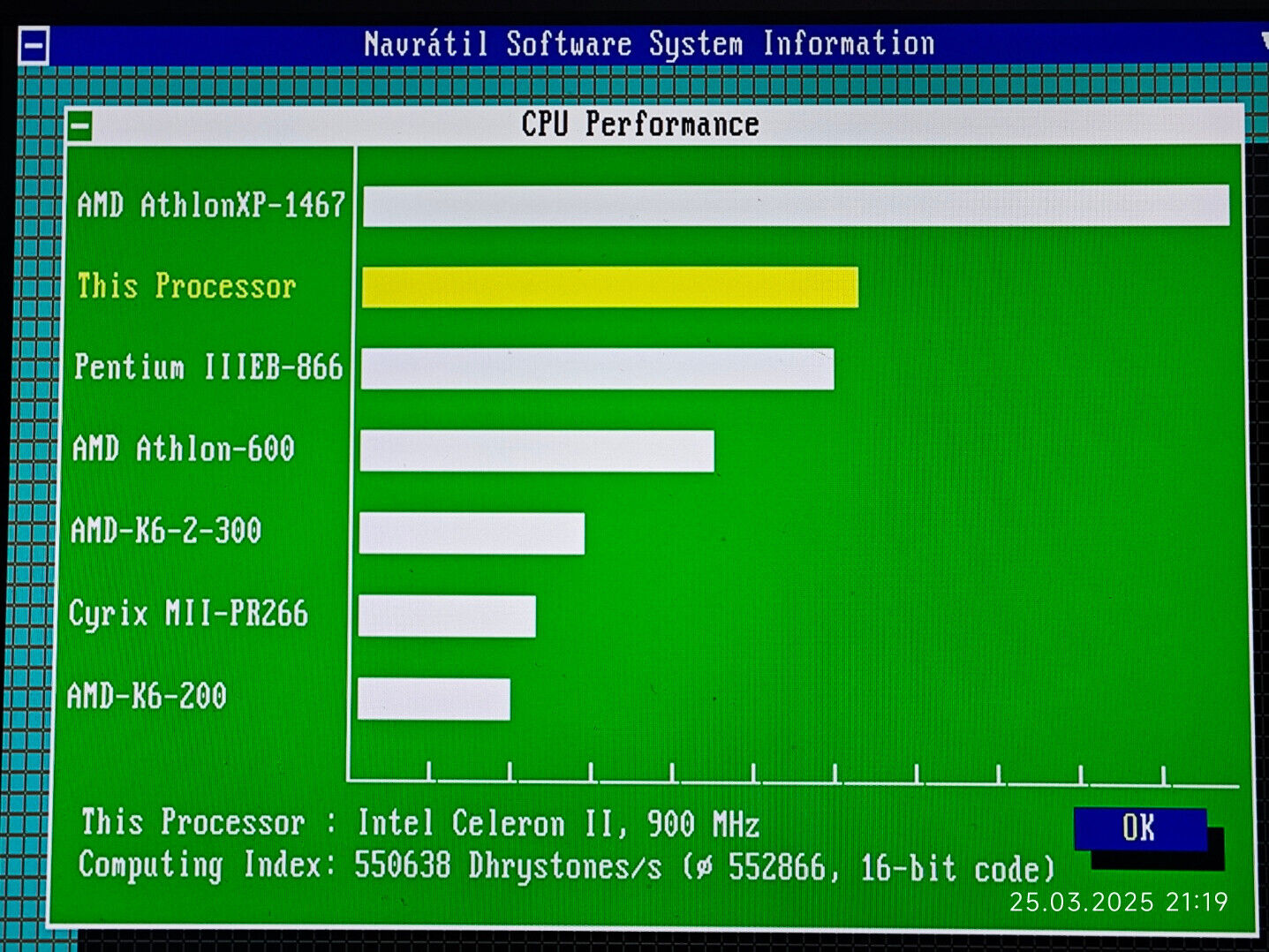Click the 'CPU Performance' dialog title
Viewport: 1269px width, 952px height.
click(640, 125)
